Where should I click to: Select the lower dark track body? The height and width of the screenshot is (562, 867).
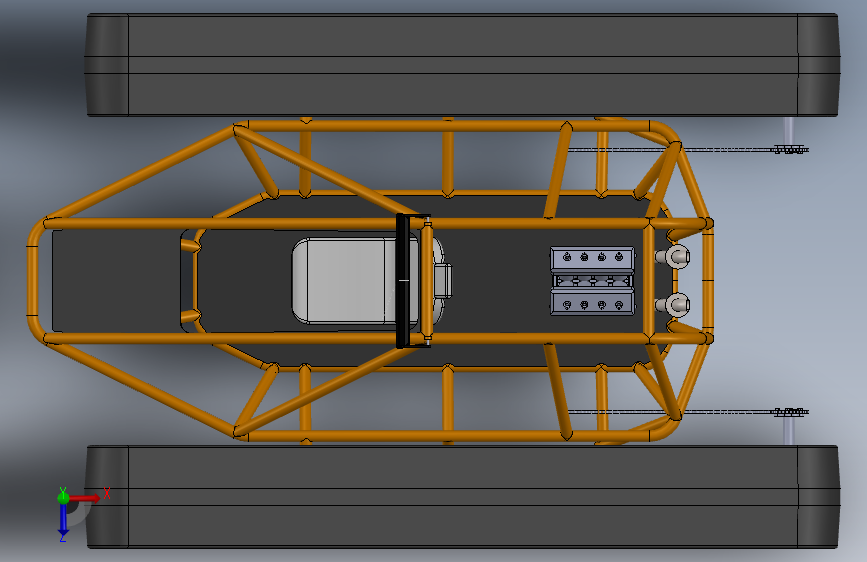click(462, 497)
